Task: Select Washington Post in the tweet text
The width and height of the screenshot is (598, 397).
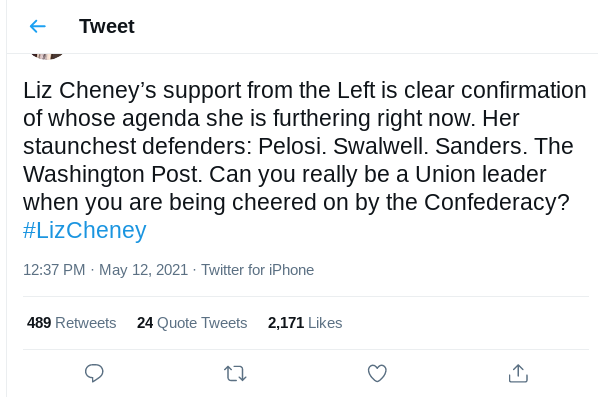Action: point(112,174)
